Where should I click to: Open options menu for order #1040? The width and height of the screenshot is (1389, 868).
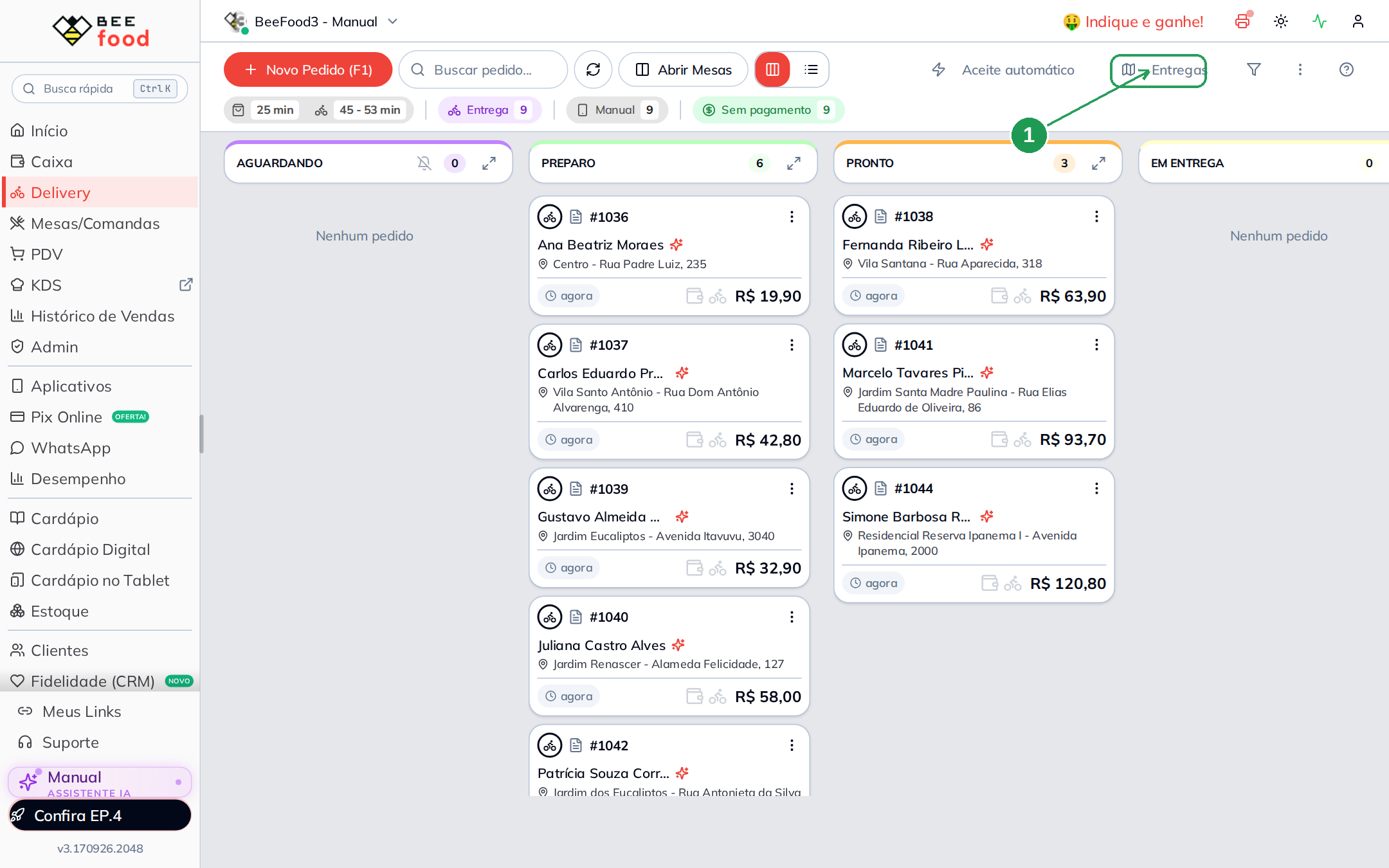[x=792, y=617]
